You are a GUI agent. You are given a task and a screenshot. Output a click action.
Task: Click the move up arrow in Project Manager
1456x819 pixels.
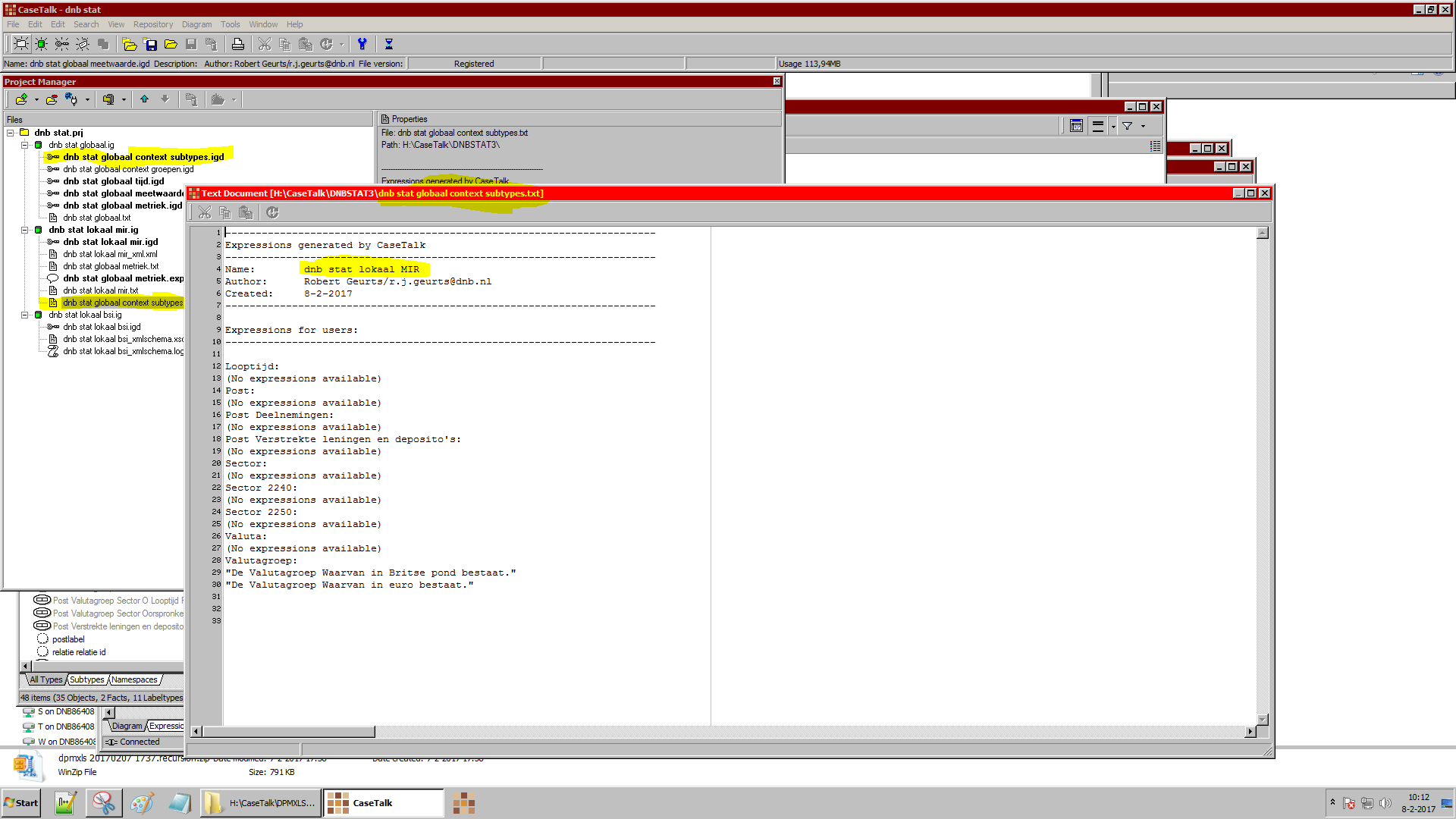tap(144, 99)
